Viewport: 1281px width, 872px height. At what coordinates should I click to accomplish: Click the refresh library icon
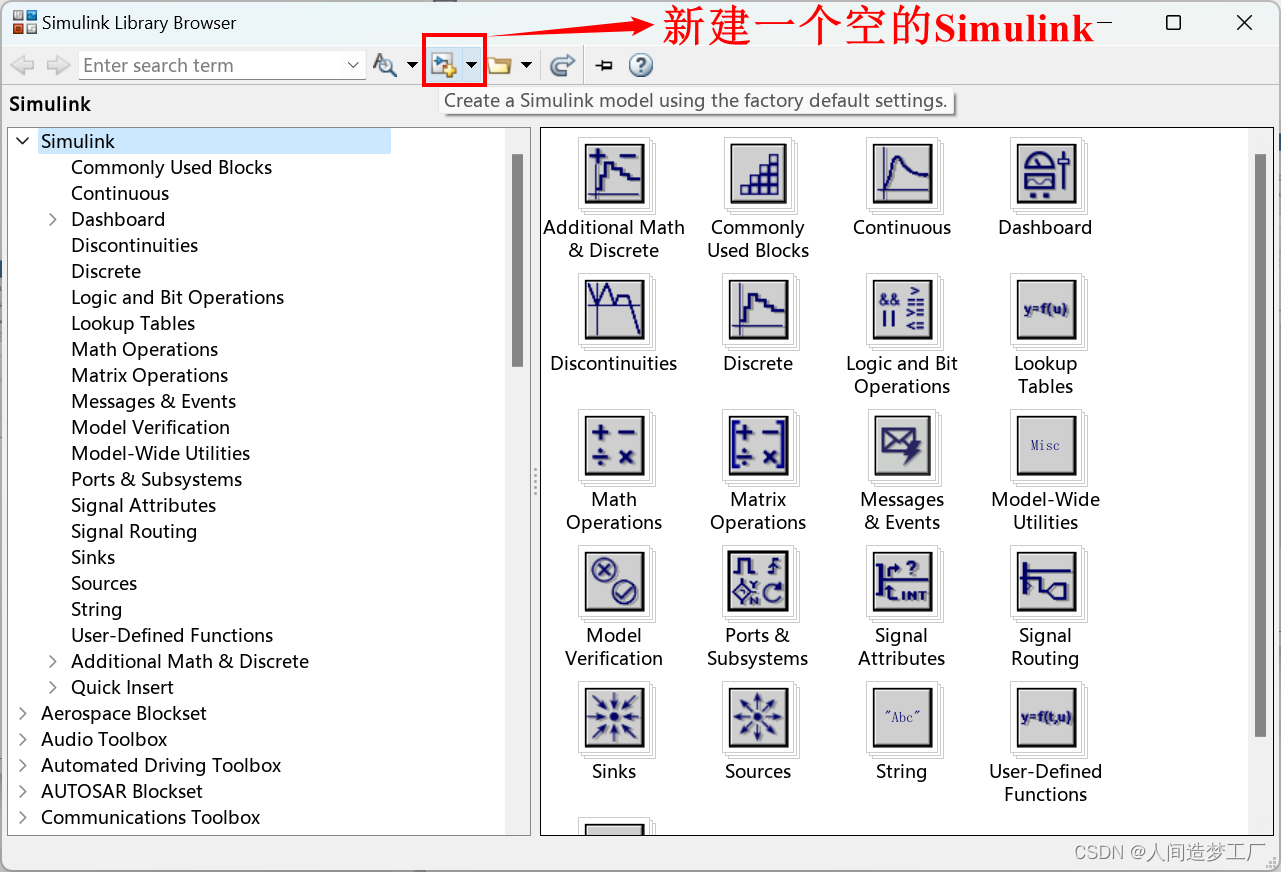[x=563, y=66]
